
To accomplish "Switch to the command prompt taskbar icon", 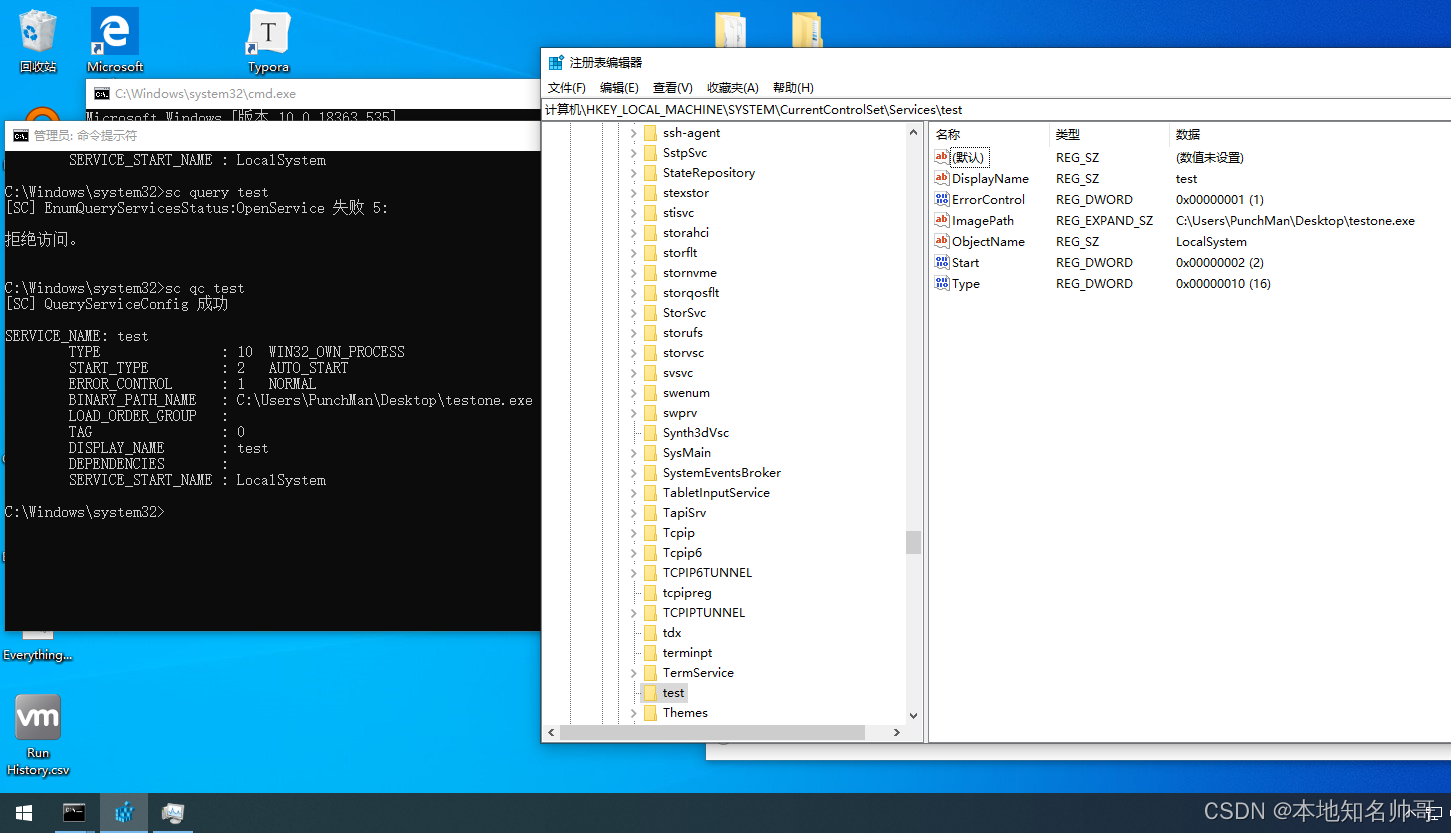I will [x=74, y=813].
